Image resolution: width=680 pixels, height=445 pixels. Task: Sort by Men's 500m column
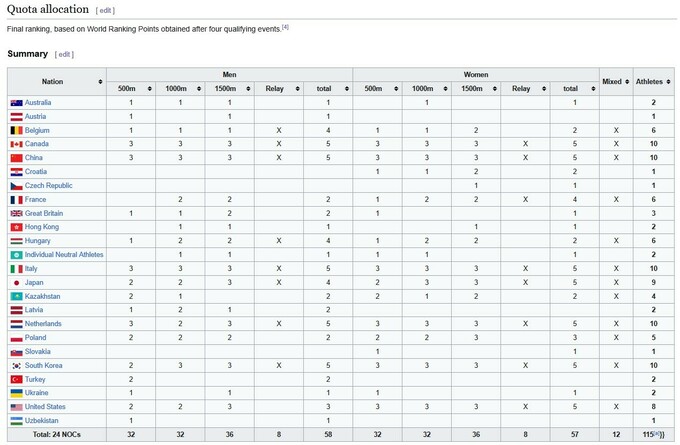149,89
